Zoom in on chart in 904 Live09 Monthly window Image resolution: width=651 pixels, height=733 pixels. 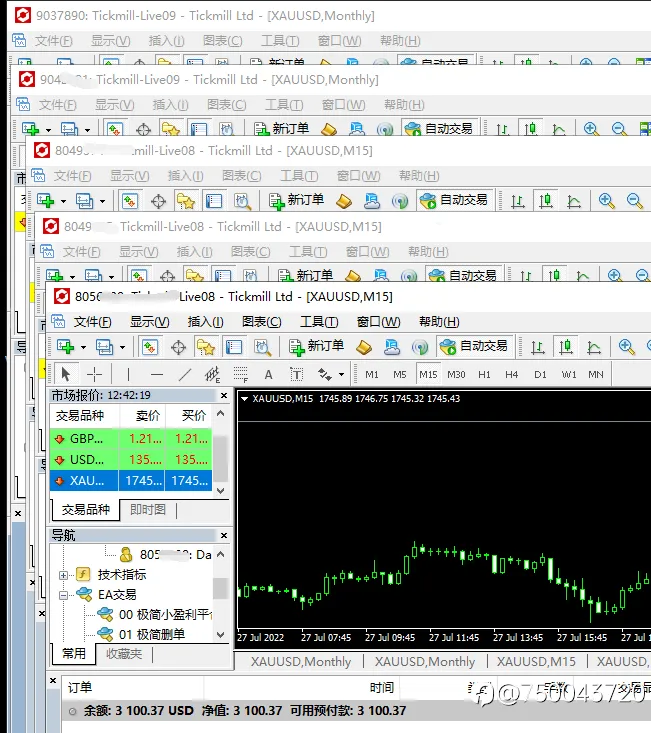(591, 129)
